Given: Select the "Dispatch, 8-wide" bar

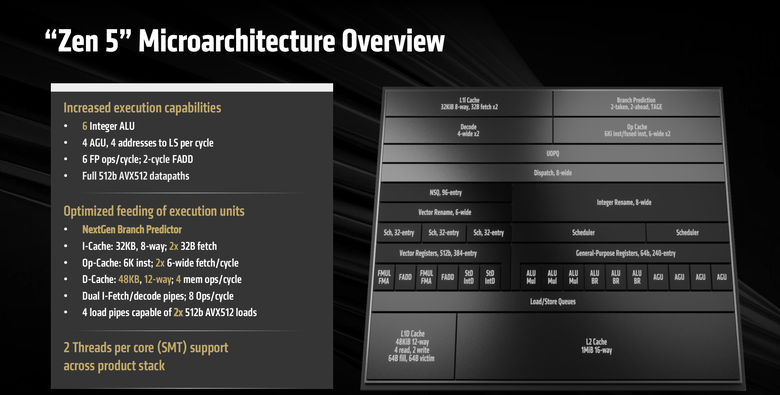Looking at the screenshot, I should (553, 173).
